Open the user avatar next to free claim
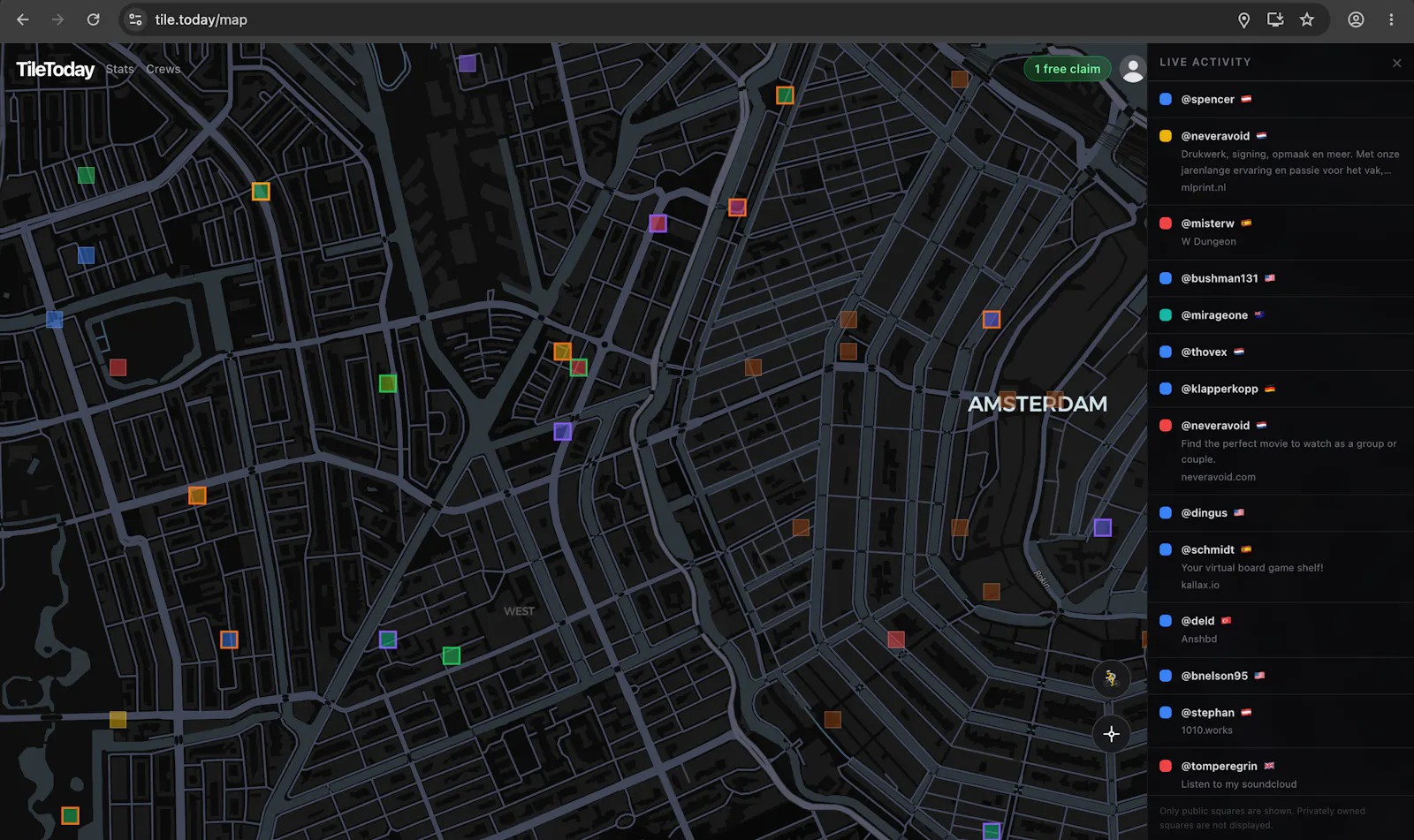 (1132, 69)
